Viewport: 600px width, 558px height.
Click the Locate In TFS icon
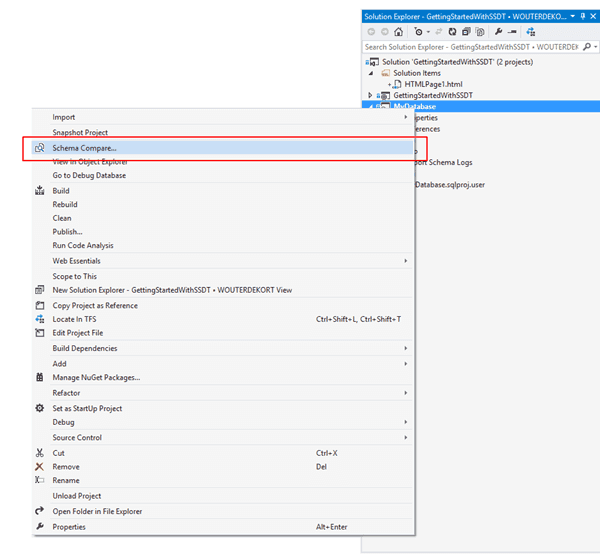coord(40,319)
